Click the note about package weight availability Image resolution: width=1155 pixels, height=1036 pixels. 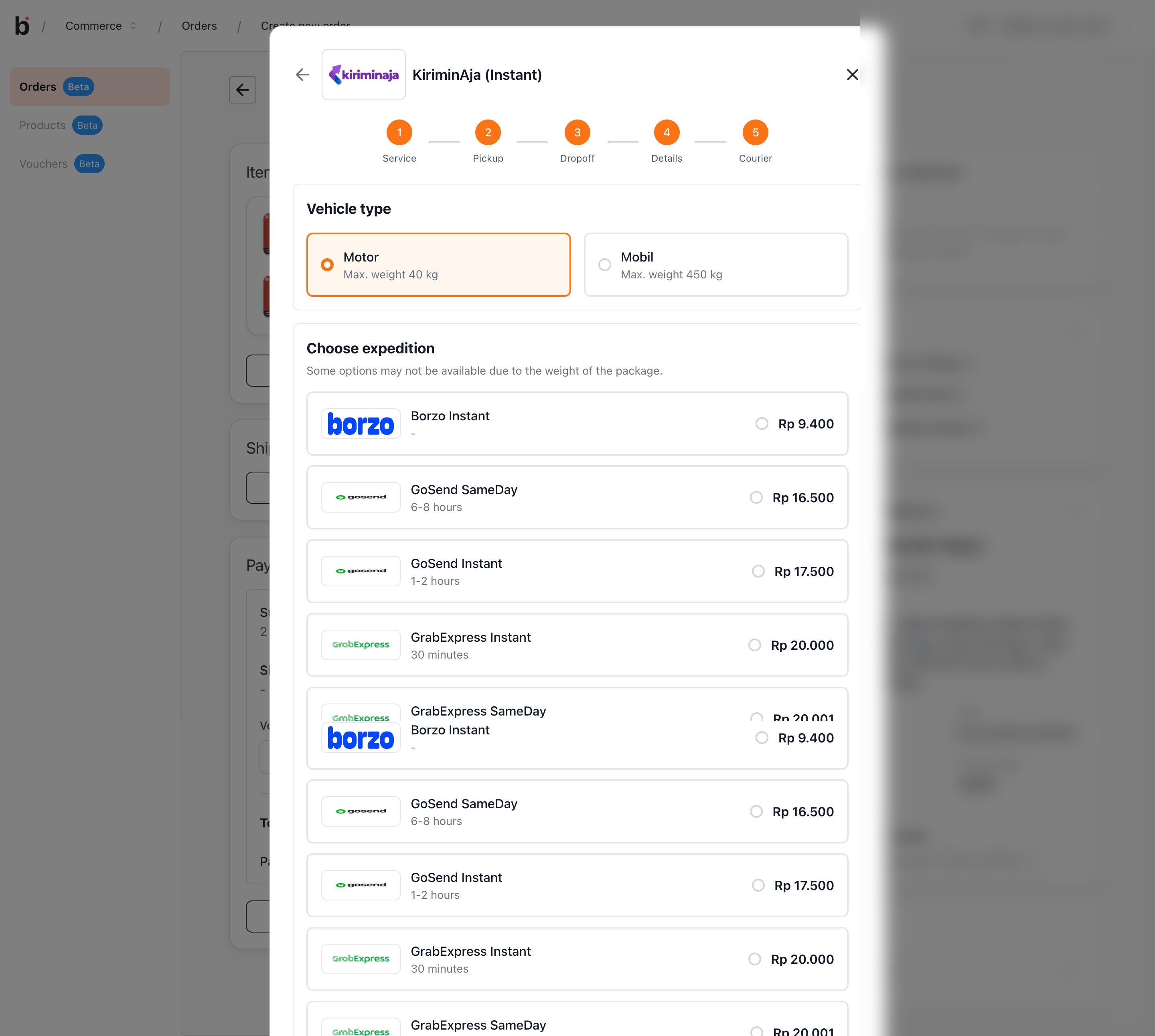[484, 371]
